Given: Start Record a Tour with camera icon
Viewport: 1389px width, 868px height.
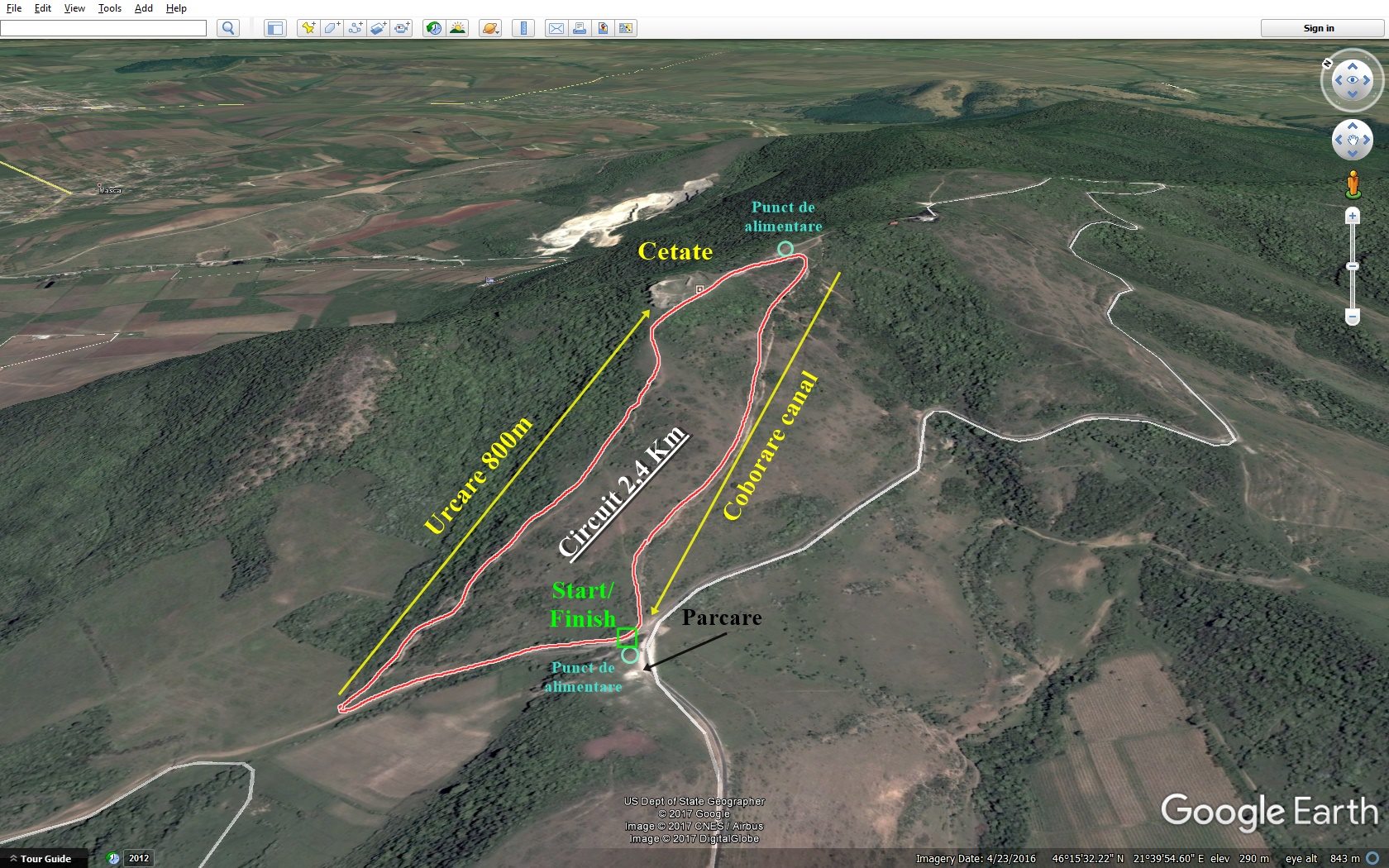Looking at the screenshot, I should [x=402, y=28].
